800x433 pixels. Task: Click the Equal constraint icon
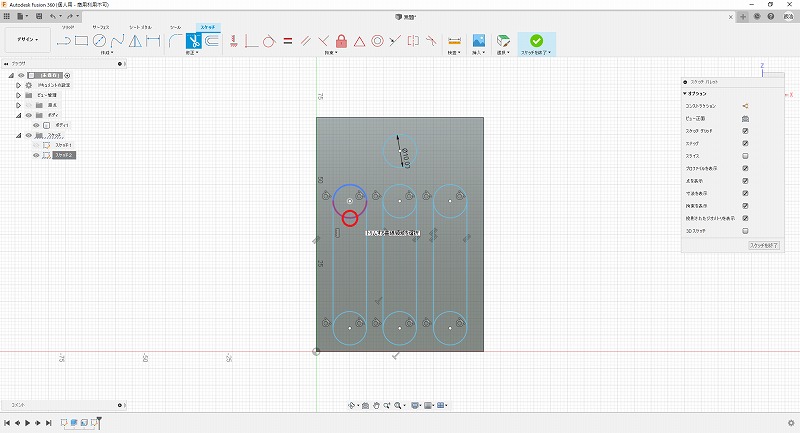pyautogui.click(x=287, y=41)
